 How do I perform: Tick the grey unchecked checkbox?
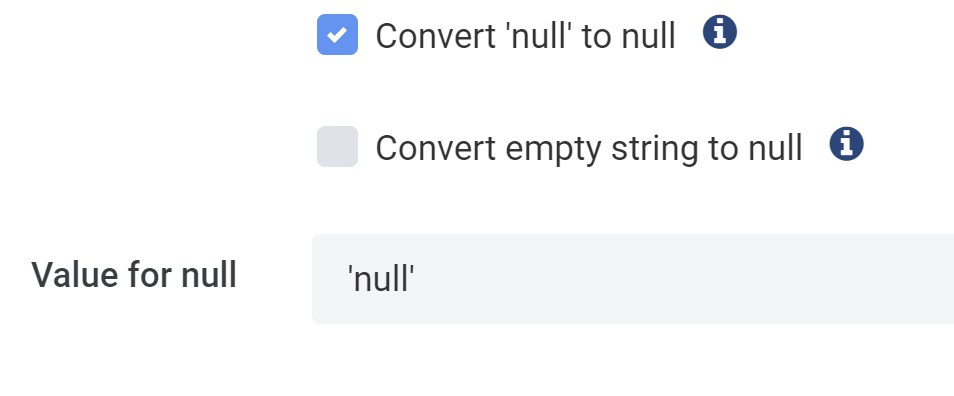(338, 147)
